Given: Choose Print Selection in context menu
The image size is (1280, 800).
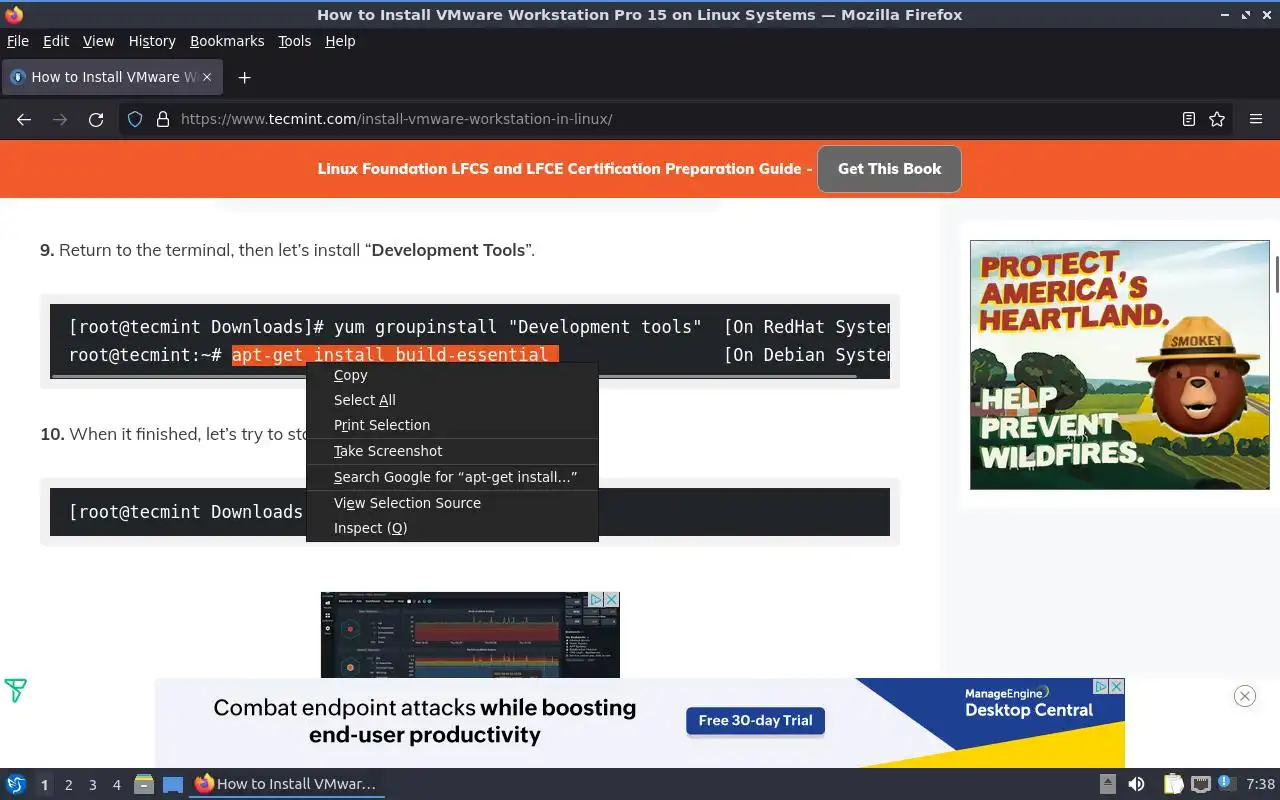Looking at the screenshot, I should [x=452, y=425].
